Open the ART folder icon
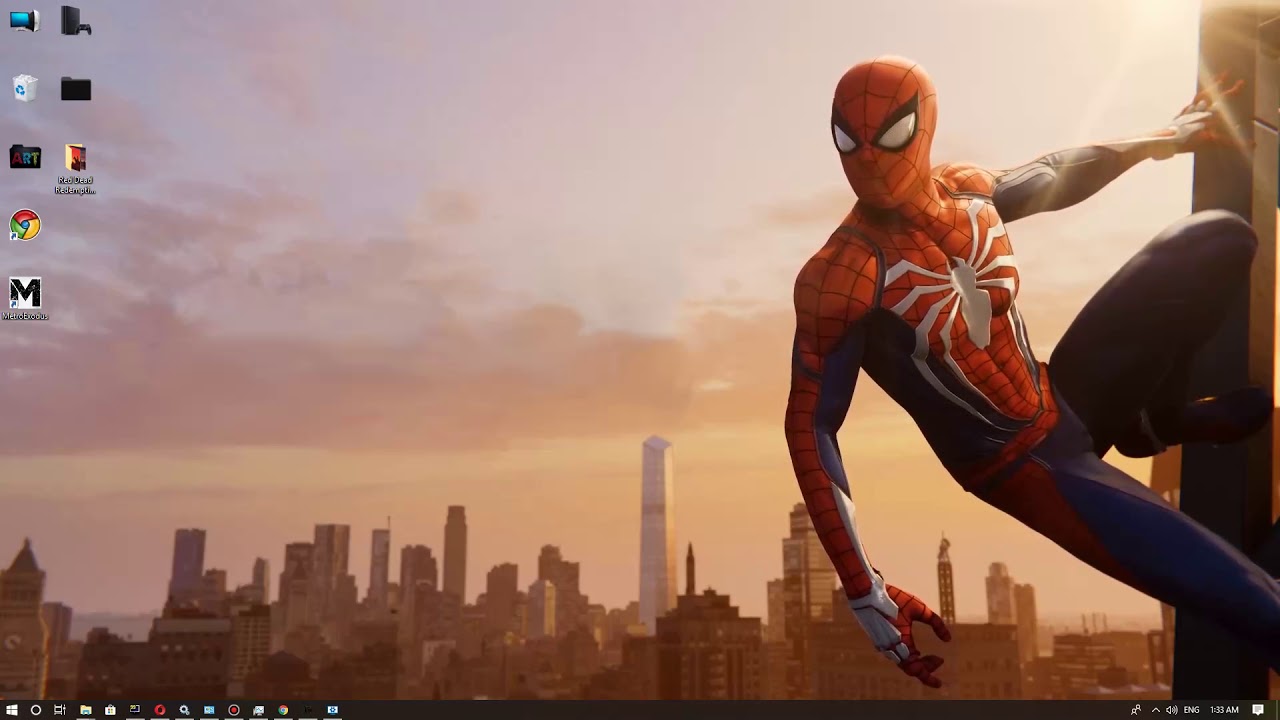The image size is (1280, 720). (25, 157)
